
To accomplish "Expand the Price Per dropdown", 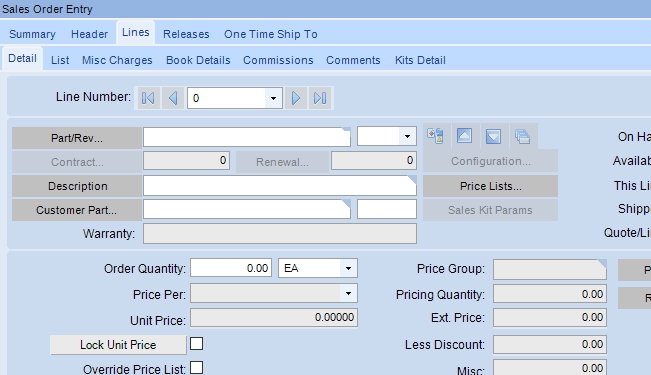I will 348,294.
